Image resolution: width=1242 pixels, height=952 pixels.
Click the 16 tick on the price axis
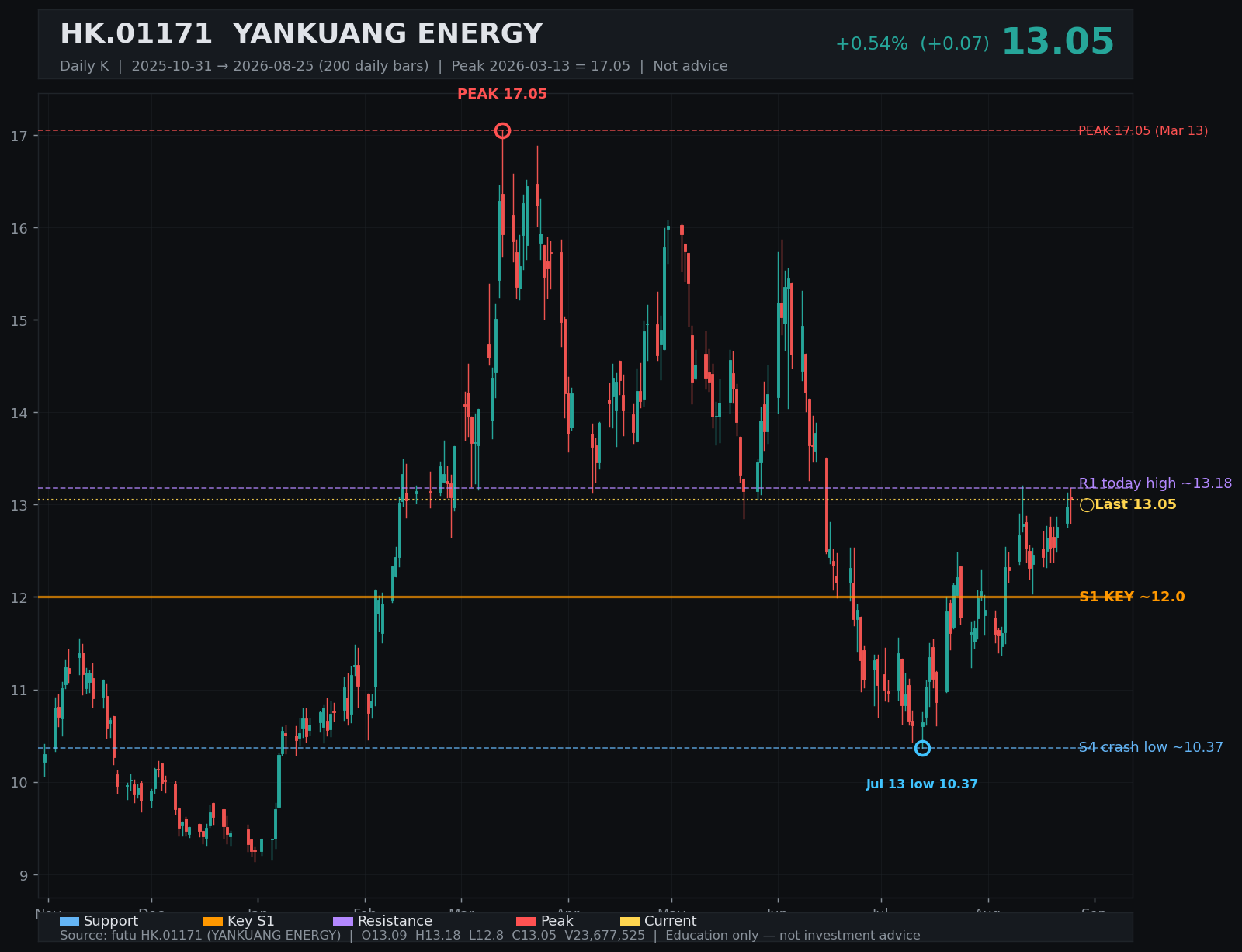(19, 228)
